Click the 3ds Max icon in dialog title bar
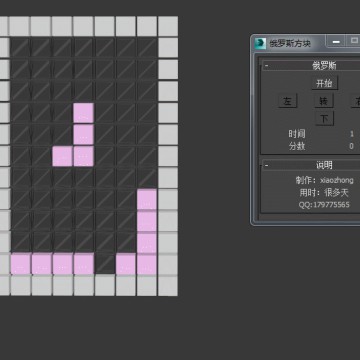This screenshot has height=360, width=360. pyautogui.click(x=260, y=43)
